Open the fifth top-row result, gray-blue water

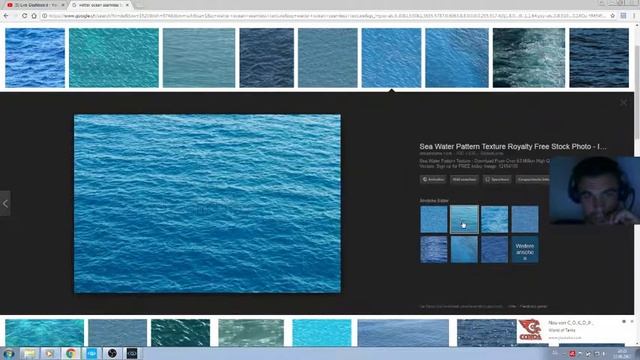[x=327, y=58]
